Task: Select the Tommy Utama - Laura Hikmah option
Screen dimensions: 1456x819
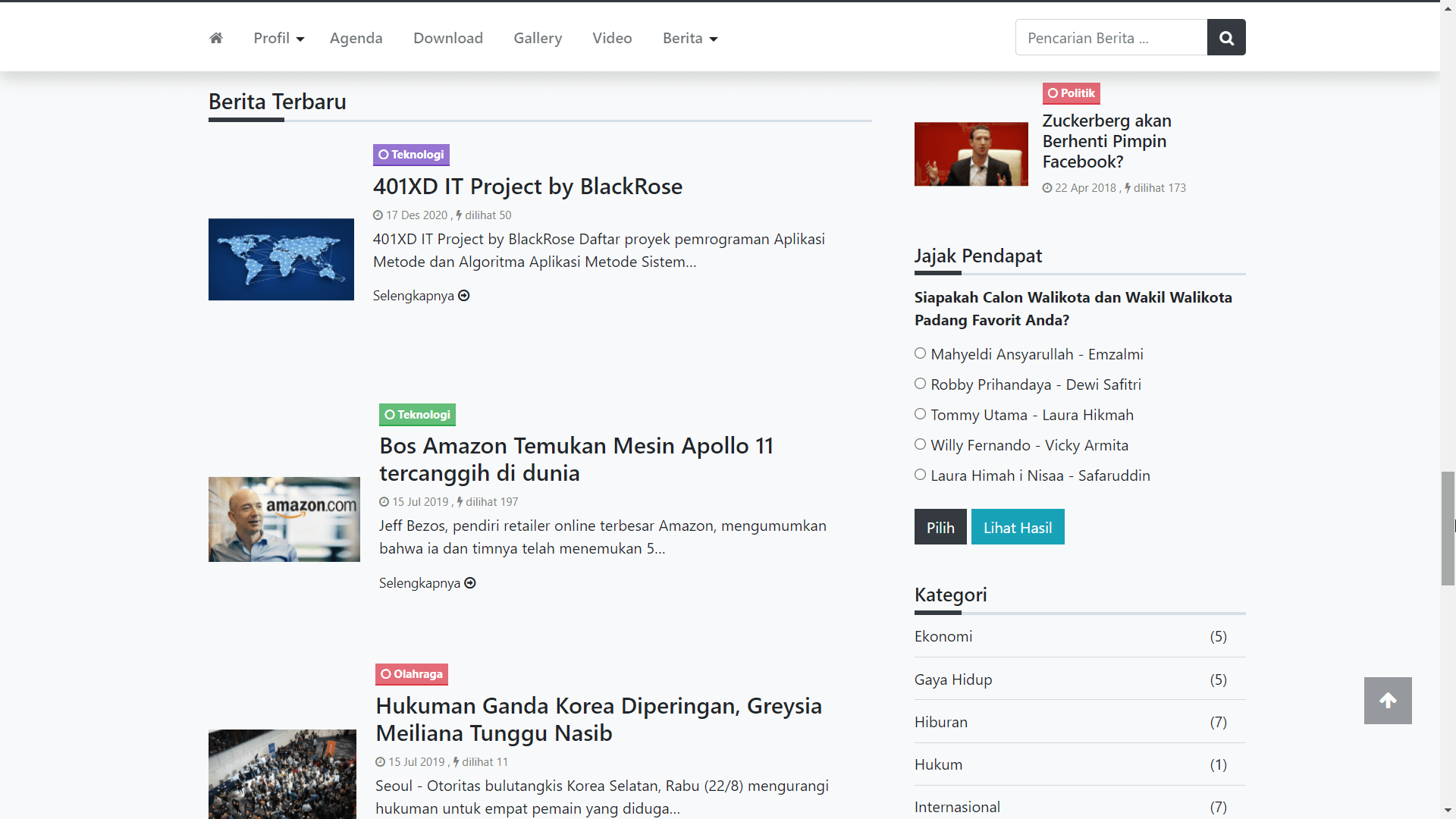Action: [920, 414]
